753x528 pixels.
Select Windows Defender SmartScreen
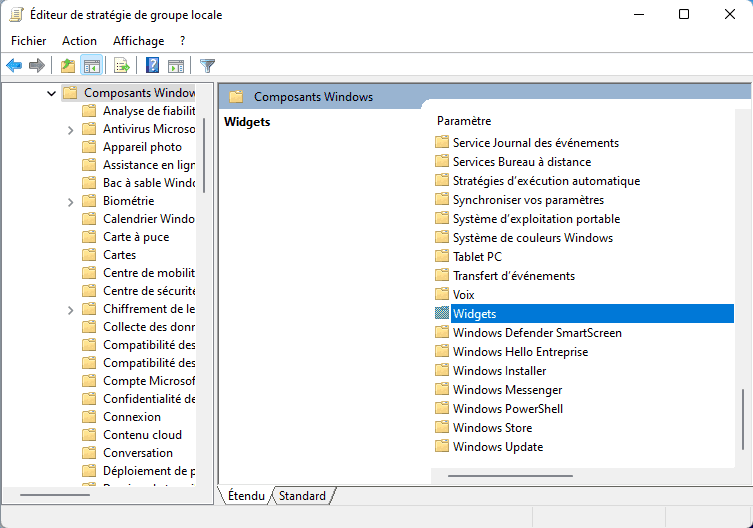pos(537,332)
